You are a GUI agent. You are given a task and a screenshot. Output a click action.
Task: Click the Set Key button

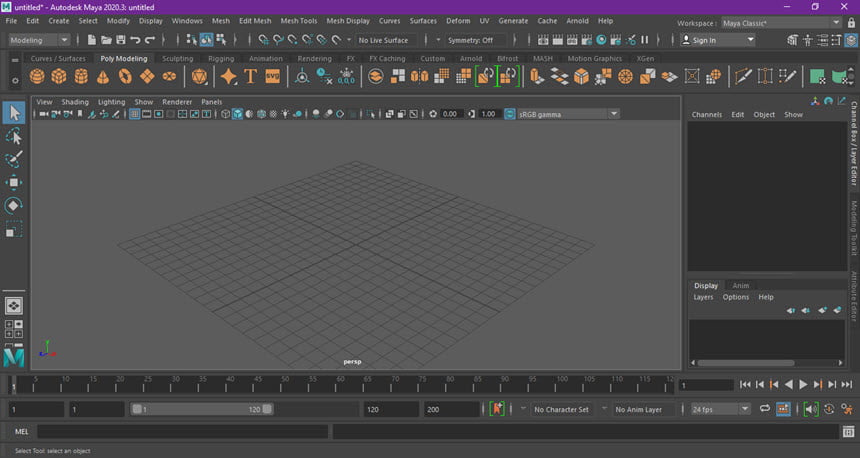[x=497, y=409]
